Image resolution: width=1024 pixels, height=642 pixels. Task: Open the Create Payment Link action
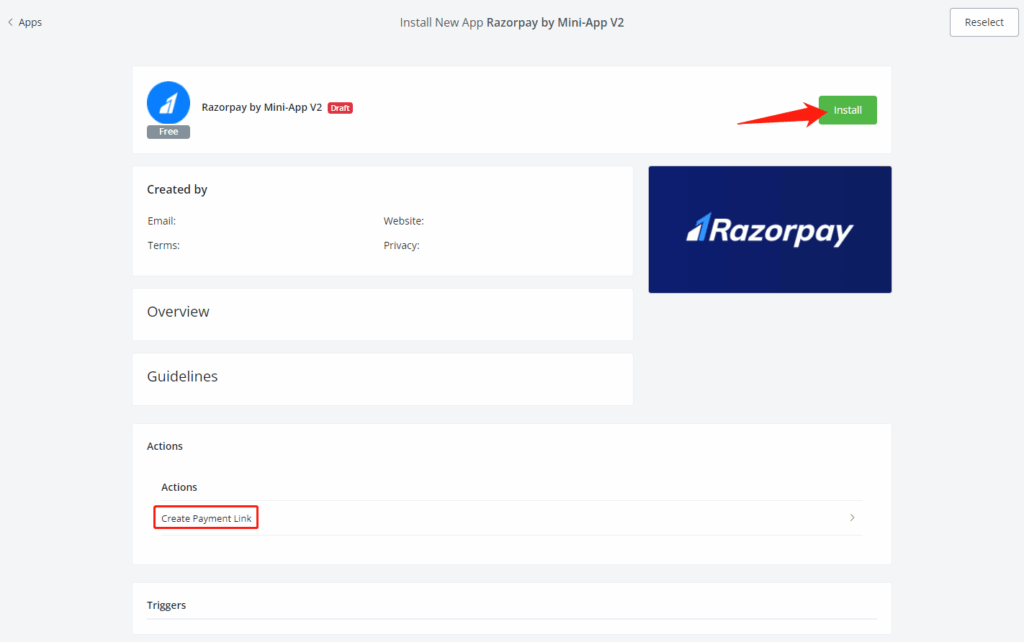tap(206, 518)
